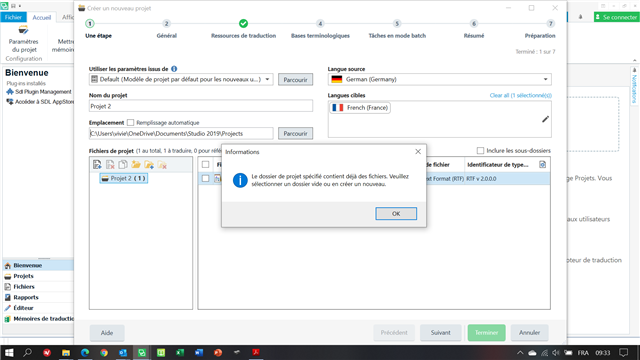Click the volume tray icon
640x360 pixels.
click(556, 353)
